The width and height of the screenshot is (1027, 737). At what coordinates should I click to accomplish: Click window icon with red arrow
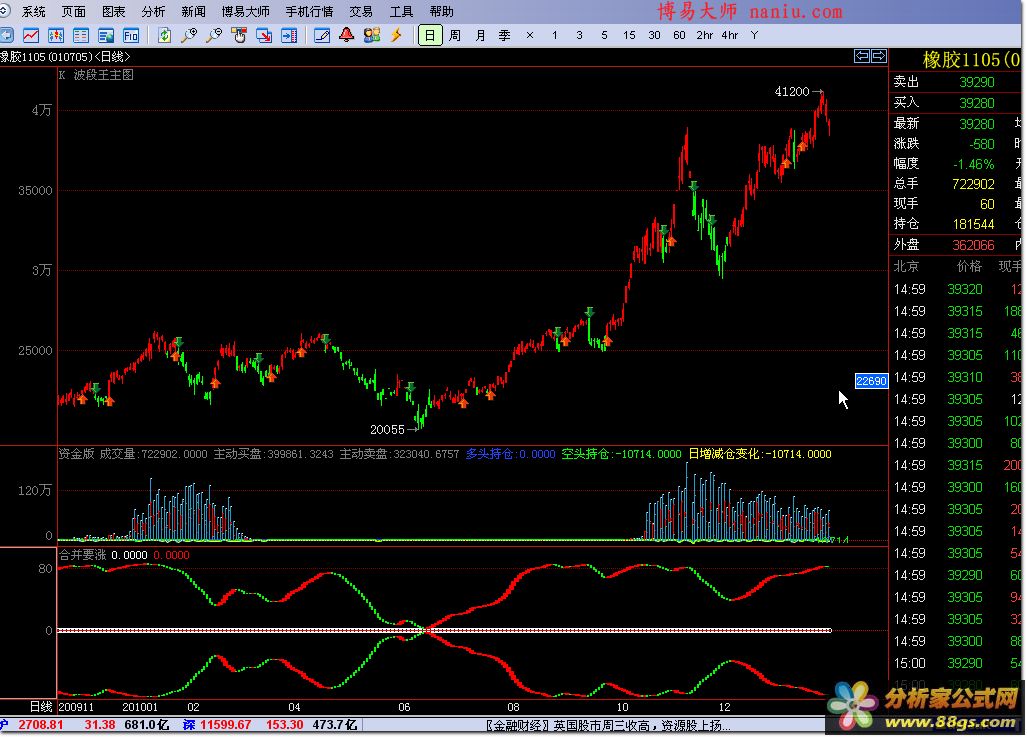(264, 35)
